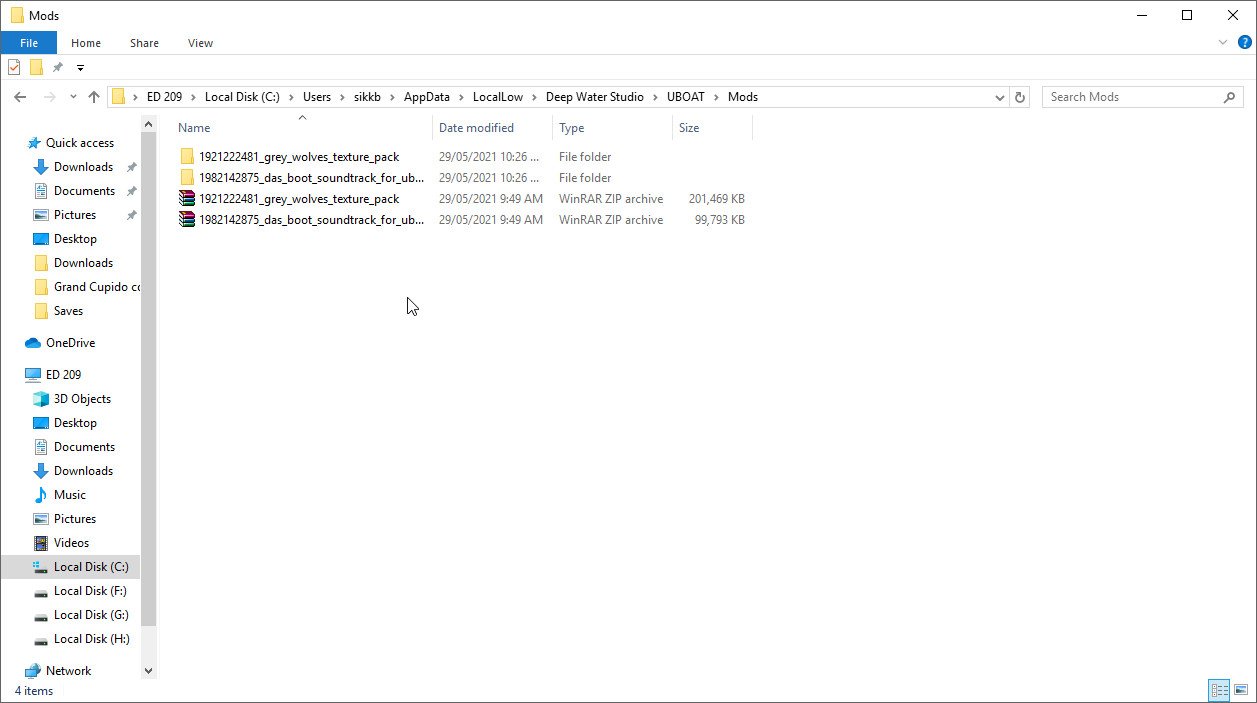
Task: Click AppData in the address breadcrumb
Action: pos(427,97)
